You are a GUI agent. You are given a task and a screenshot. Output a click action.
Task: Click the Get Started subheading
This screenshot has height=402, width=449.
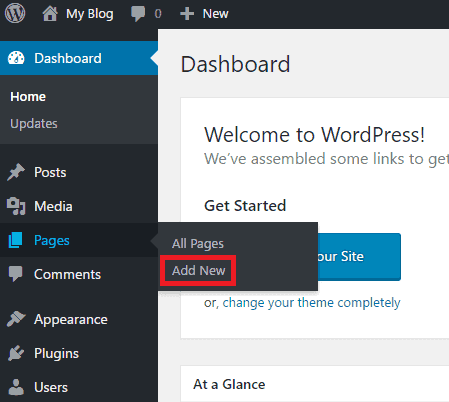245,206
